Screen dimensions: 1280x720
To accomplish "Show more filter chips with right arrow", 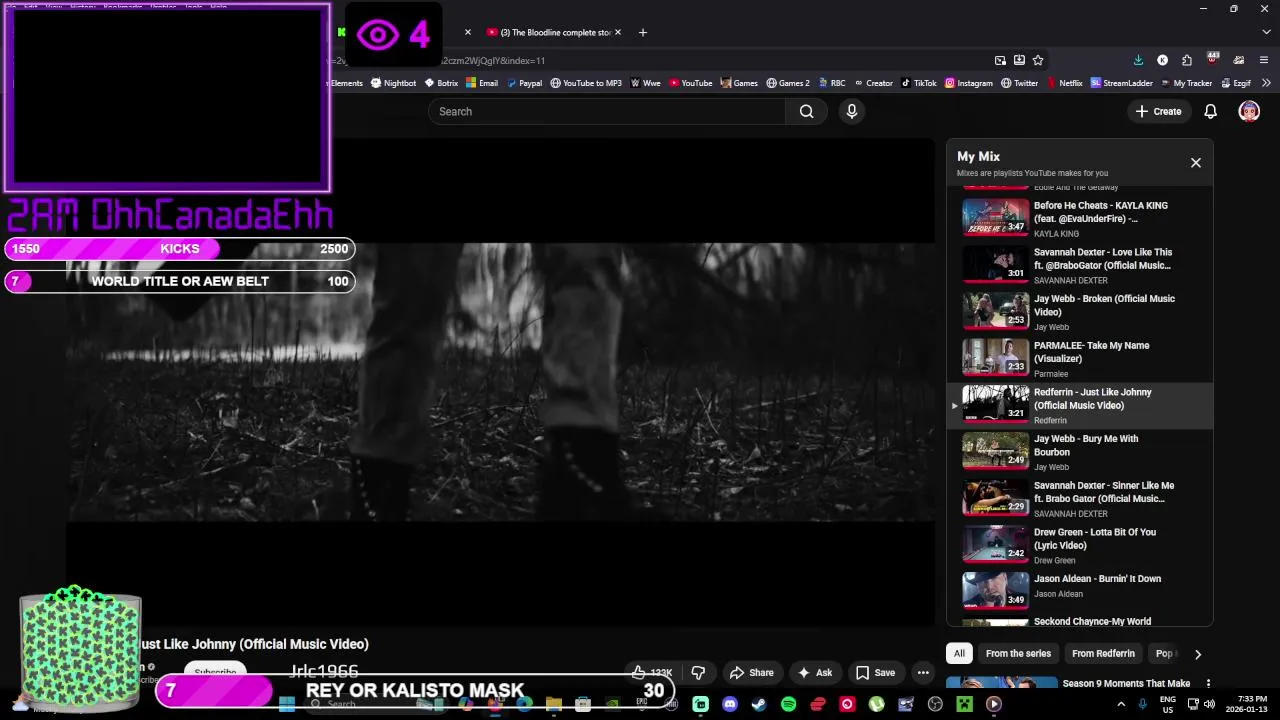I will tap(1197, 654).
